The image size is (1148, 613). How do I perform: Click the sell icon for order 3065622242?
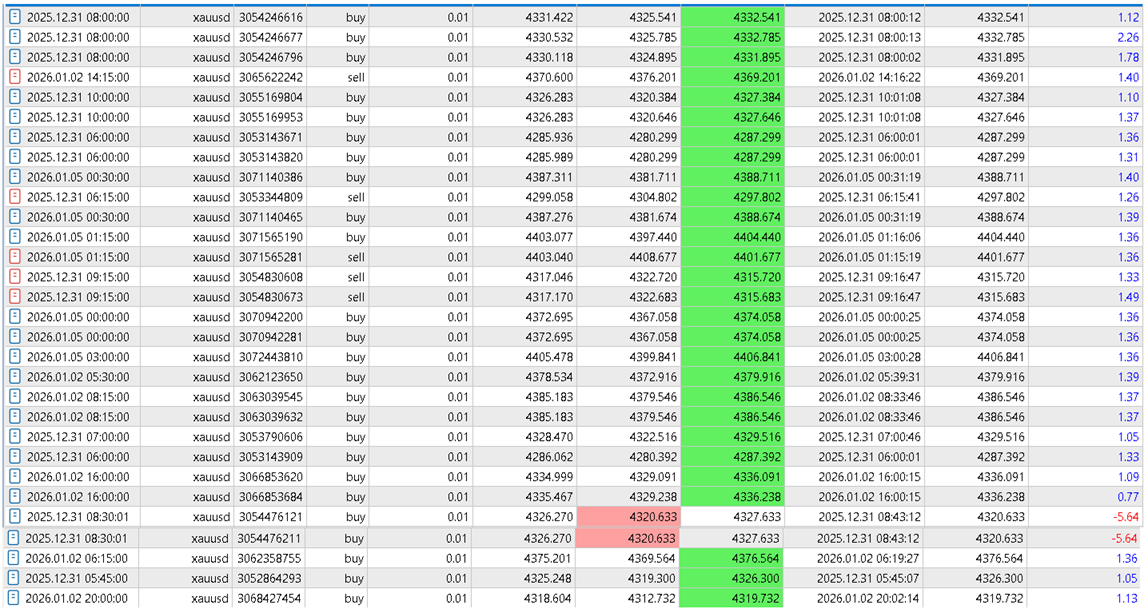[14, 77]
